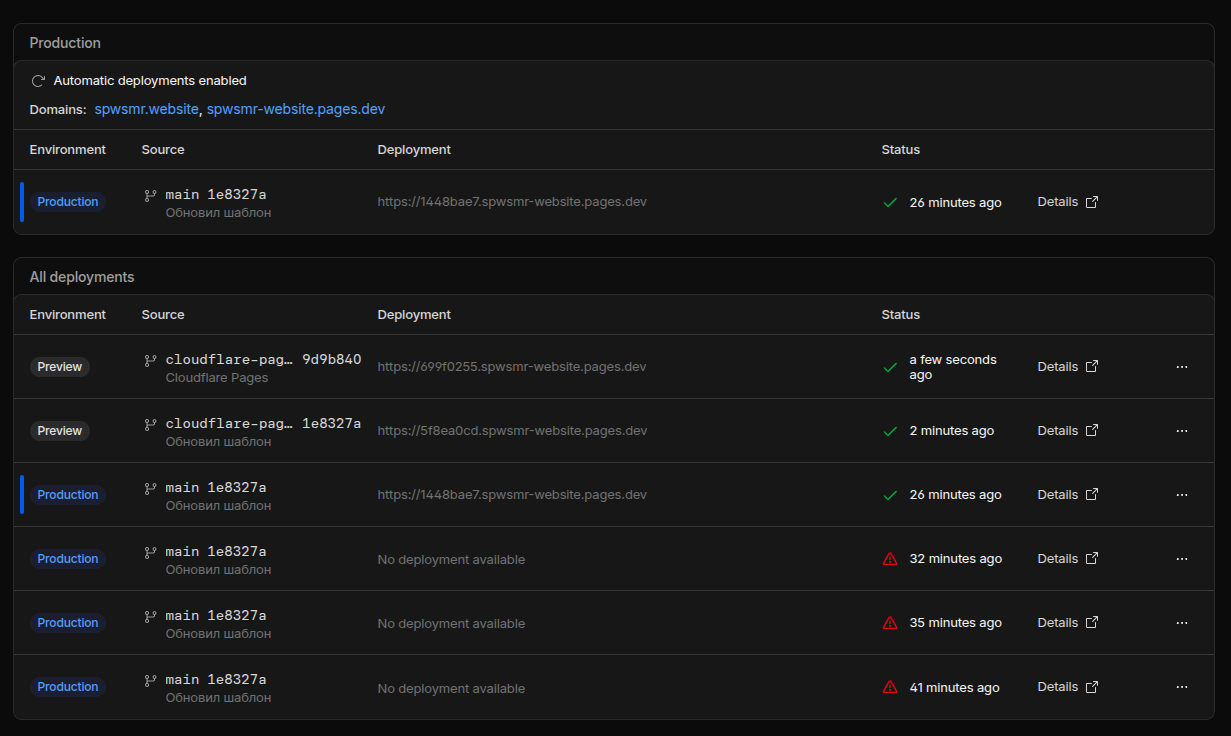This screenshot has height=736, width=1231.
Task: Click green checkmark on a few seconds ago row
Action: (x=890, y=367)
